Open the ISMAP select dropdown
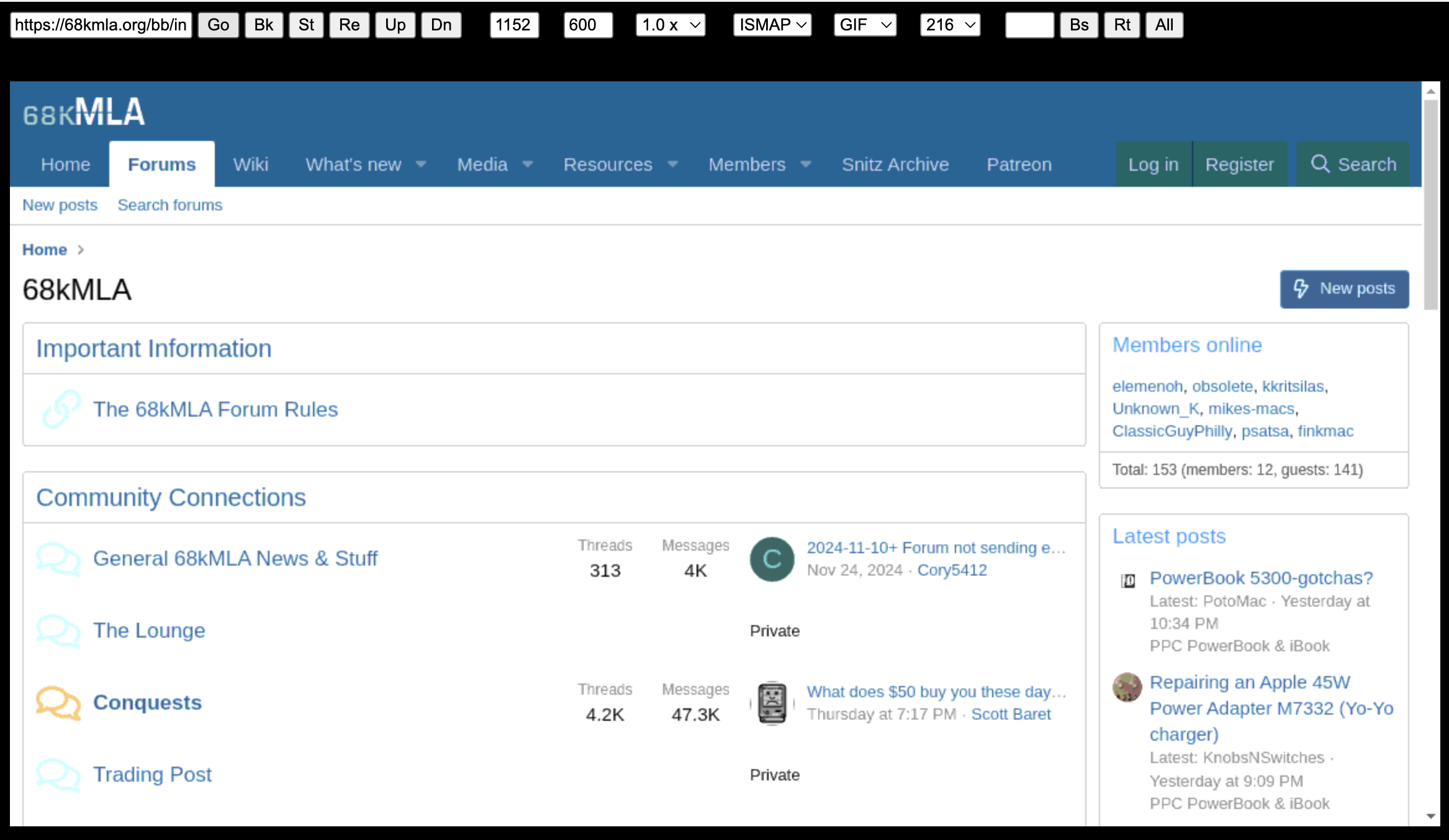Viewport: 1449px width, 840px height. point(772,25)
